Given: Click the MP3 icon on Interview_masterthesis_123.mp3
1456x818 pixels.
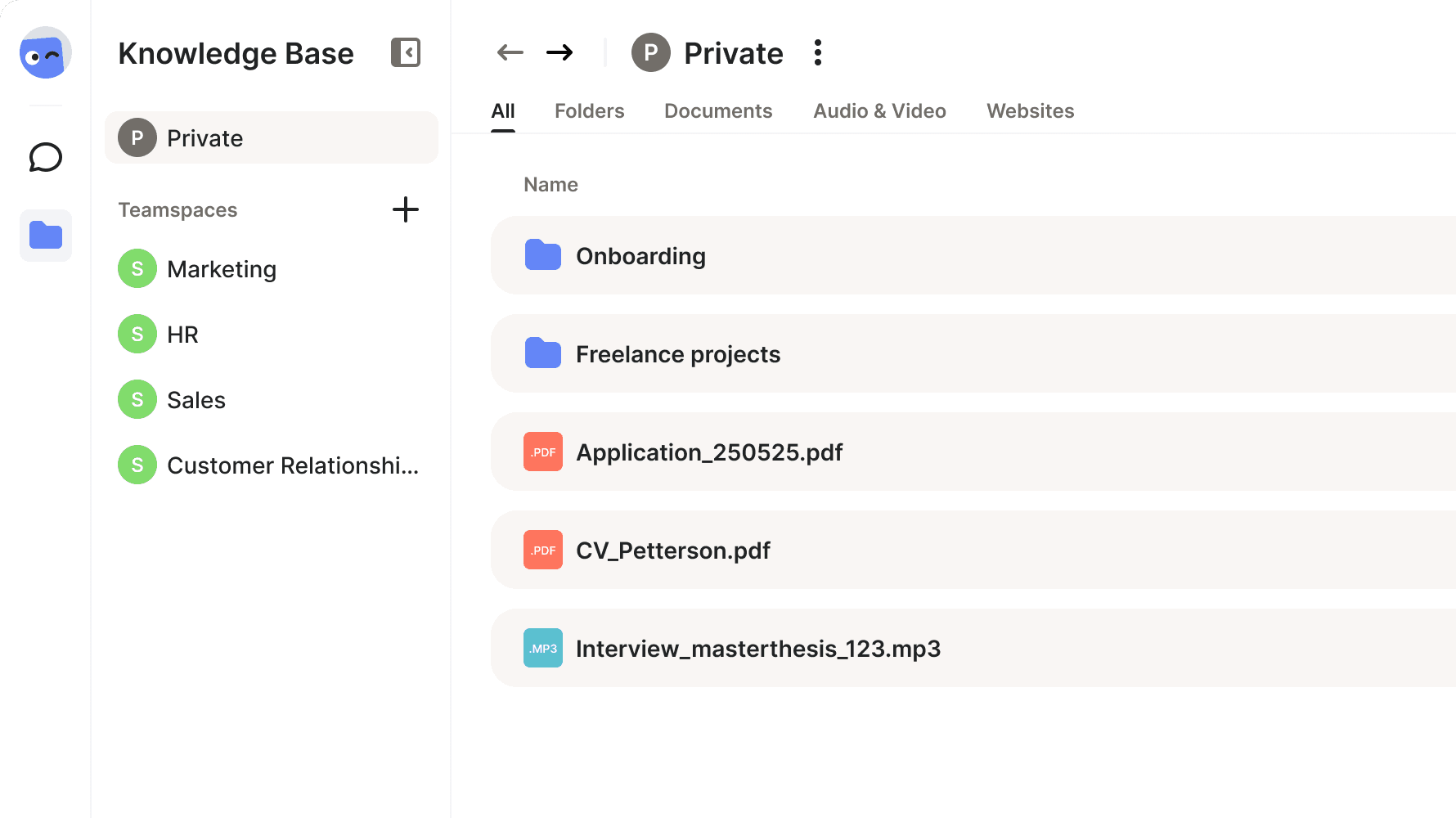Looking at the screenshot, I should click(542, 648).
